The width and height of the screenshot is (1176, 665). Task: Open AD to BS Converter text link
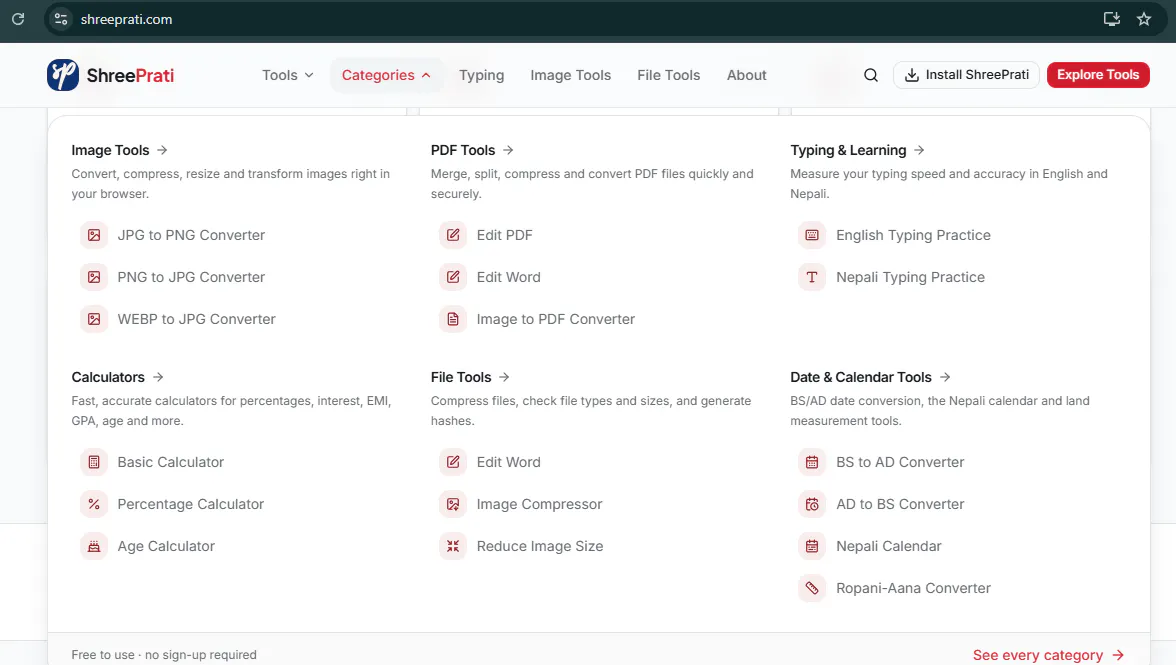tap(900, 505)
